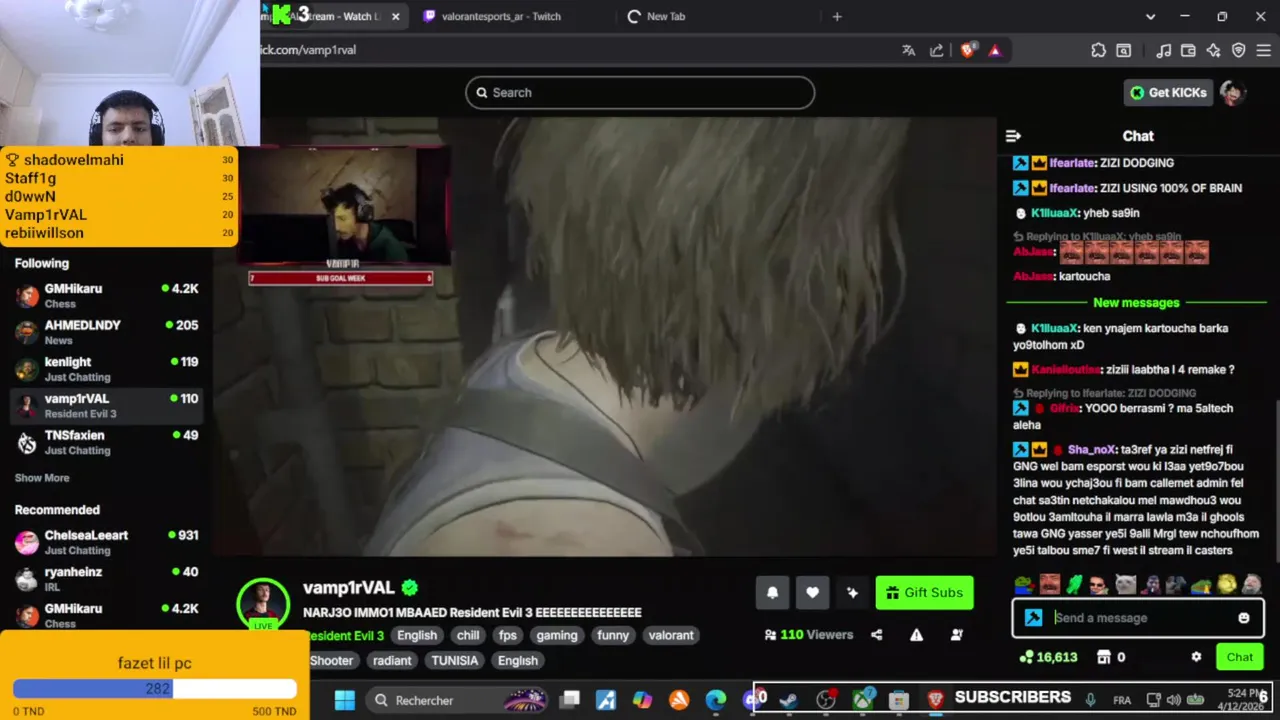This screenshot has width=1280, height=720.
Task: Click the translate page icon in address bar
Action: [x=908, y=50]
